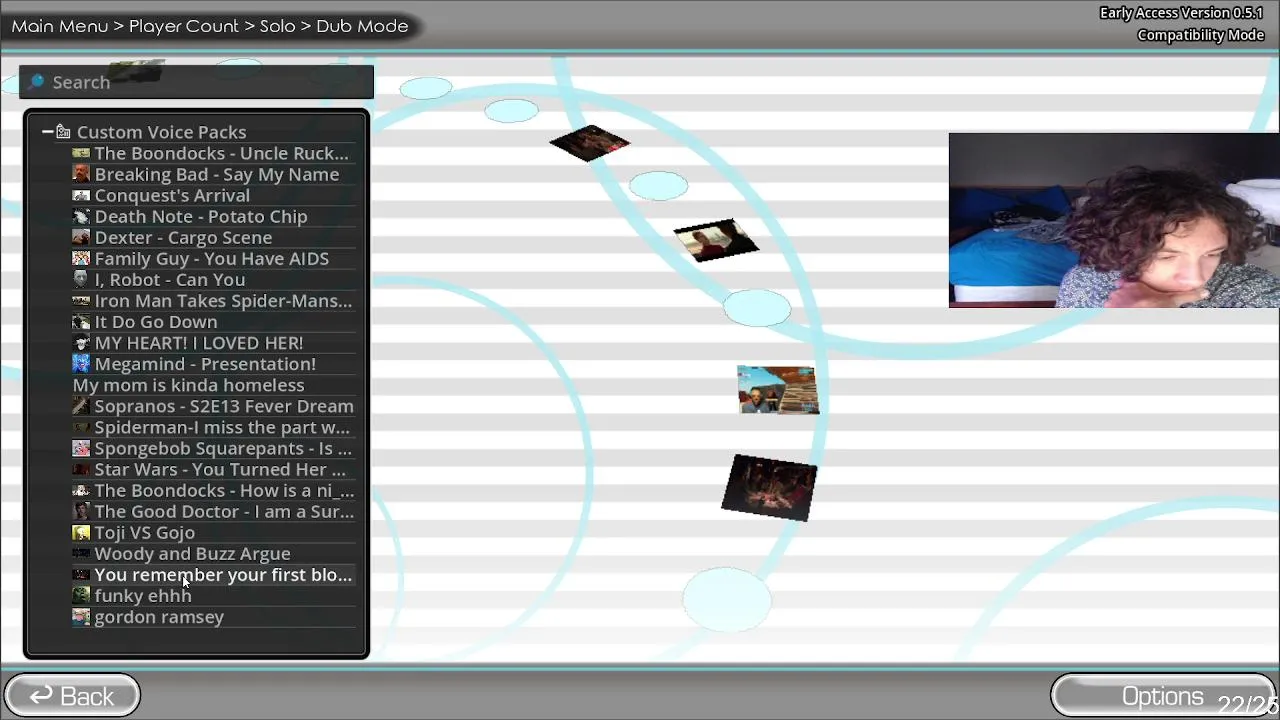Select "My mom is kinda homeless" voice pack
The height and width of the screenshot is (720, 1280).
[x=214, y=385]
